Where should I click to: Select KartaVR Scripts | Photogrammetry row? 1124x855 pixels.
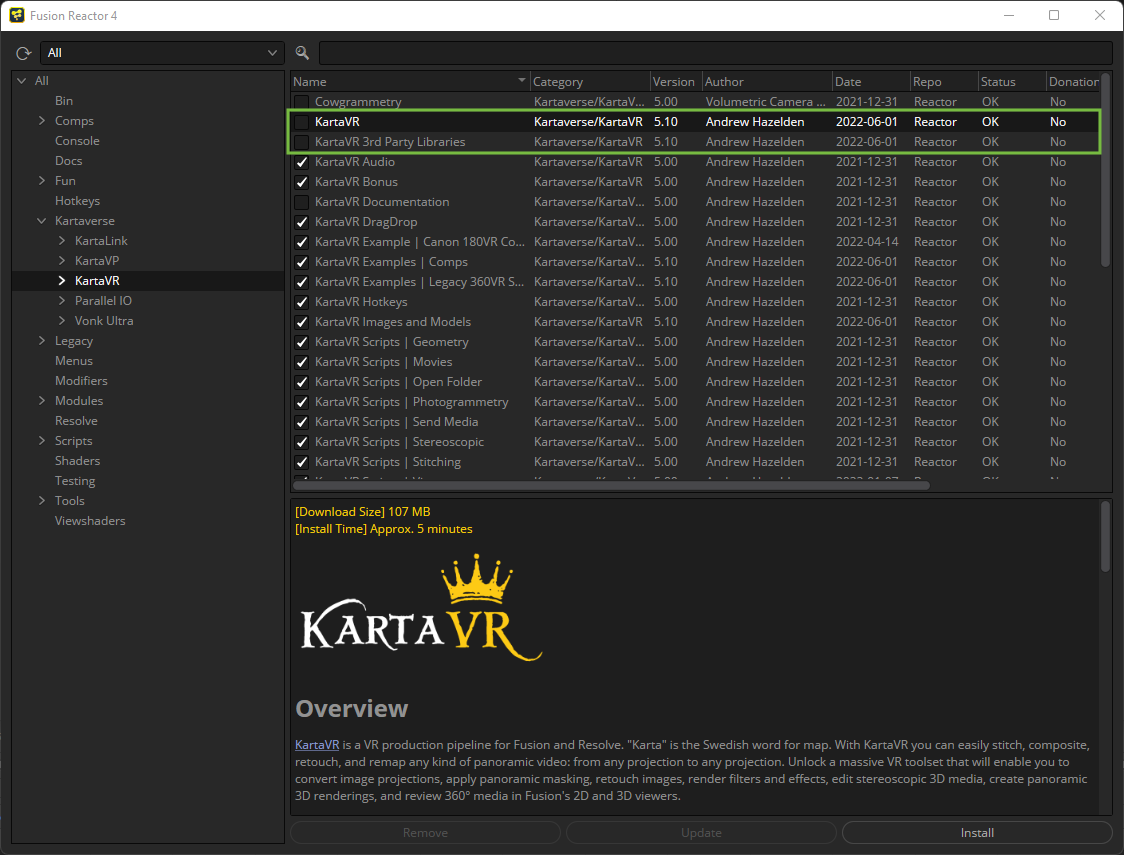(694, 402)
